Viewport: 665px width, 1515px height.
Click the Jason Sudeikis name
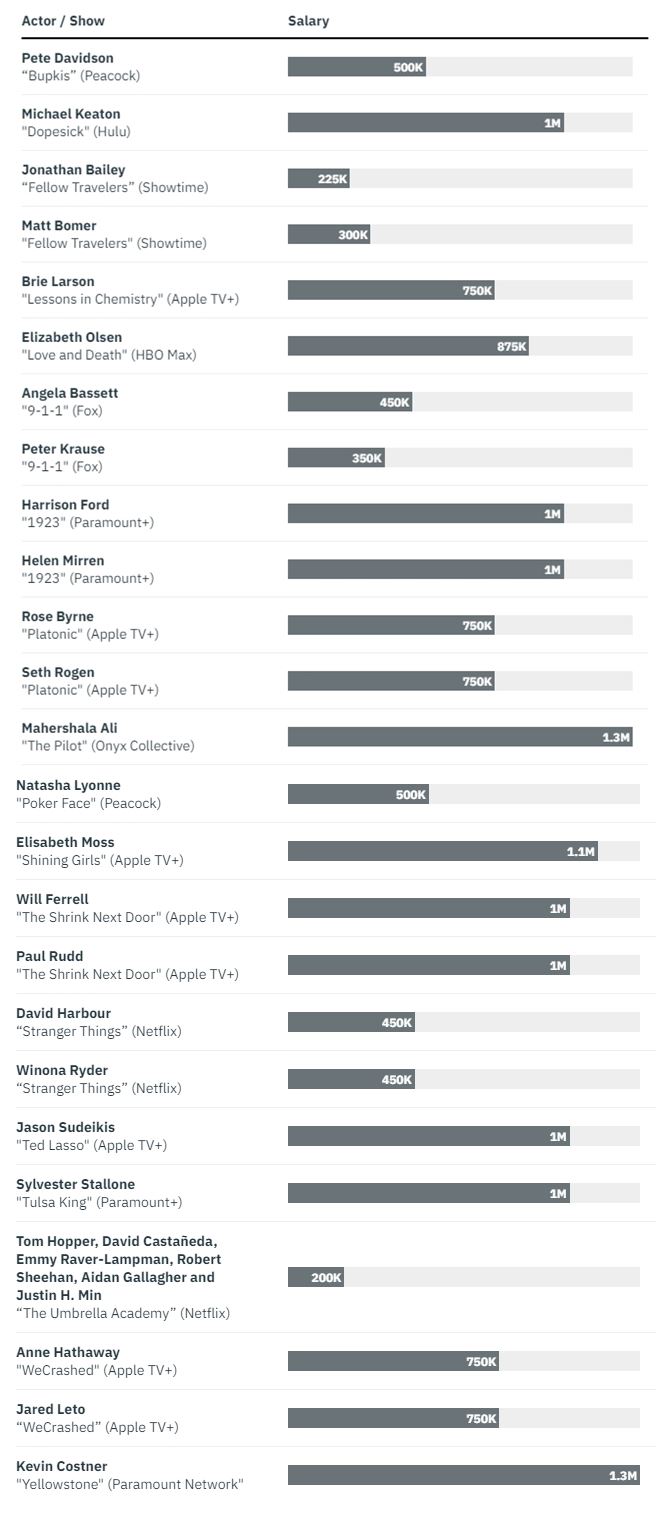coord(65,1128)
